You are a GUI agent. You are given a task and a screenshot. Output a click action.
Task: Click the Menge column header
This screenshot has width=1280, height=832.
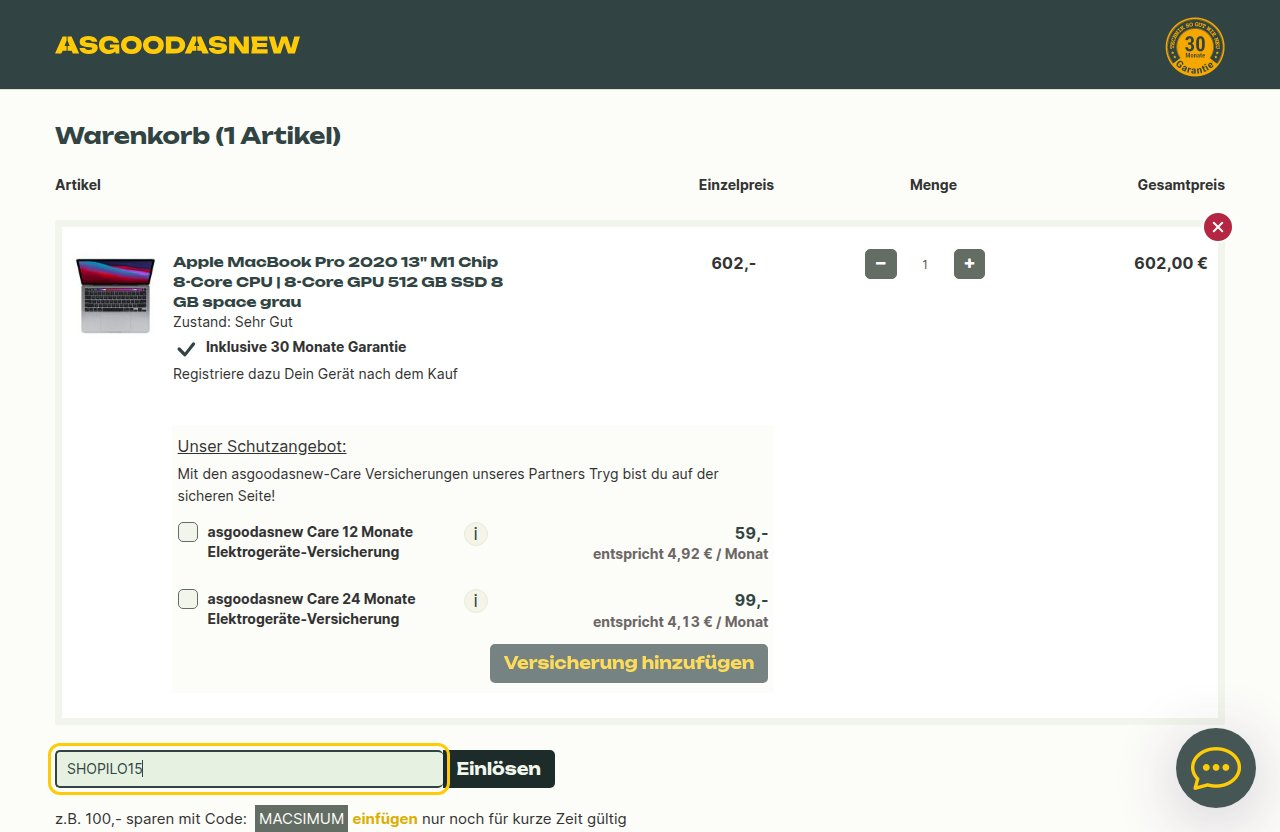click(x=933, y=185)
